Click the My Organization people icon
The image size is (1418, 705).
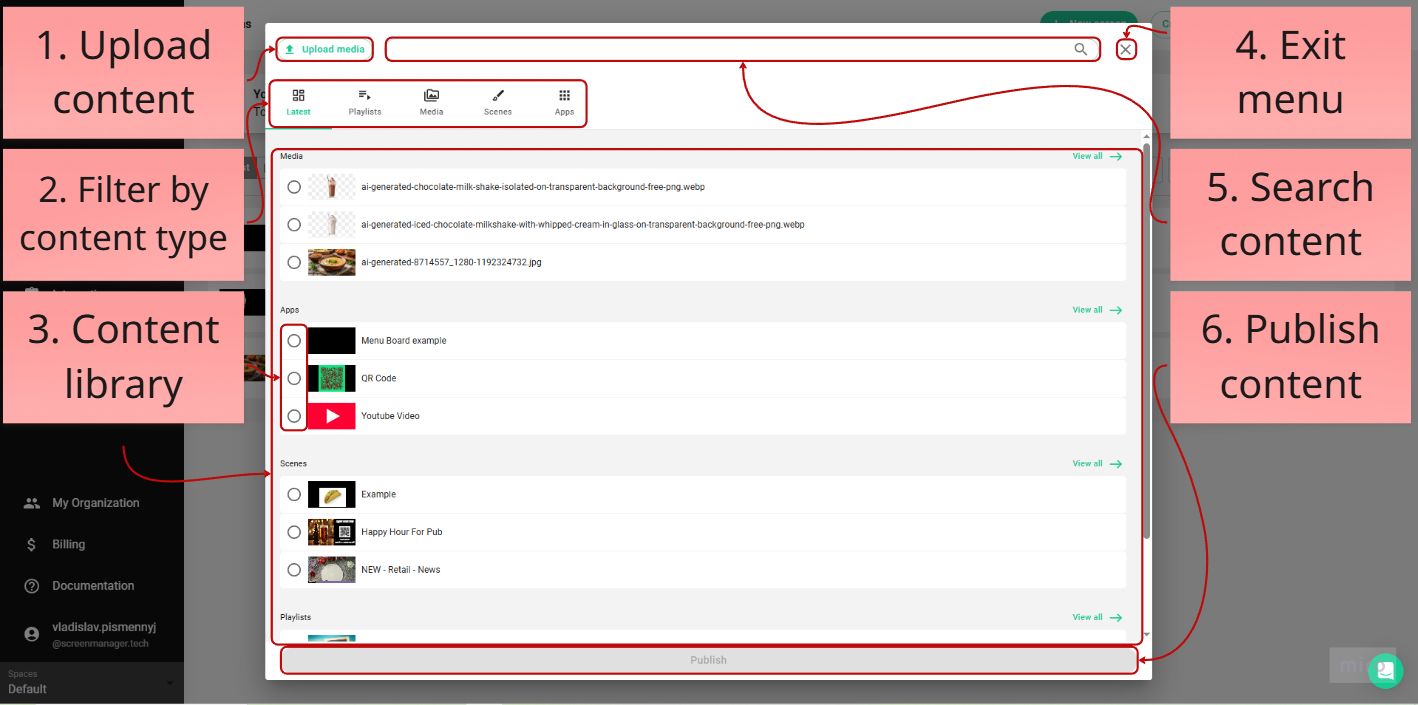(x=32, y=503)
